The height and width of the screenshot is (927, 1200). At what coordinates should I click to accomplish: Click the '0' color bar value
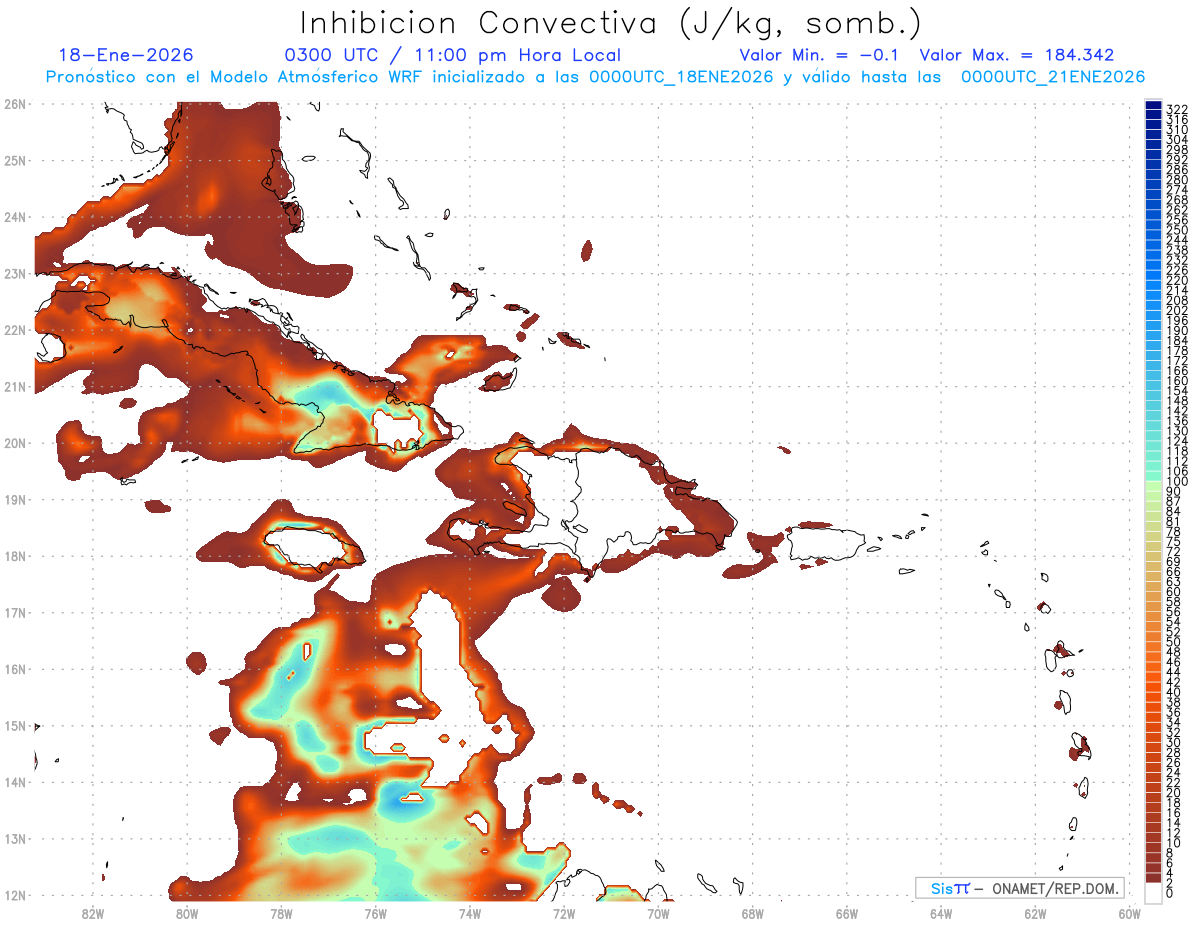click(x=1170, y=893)
